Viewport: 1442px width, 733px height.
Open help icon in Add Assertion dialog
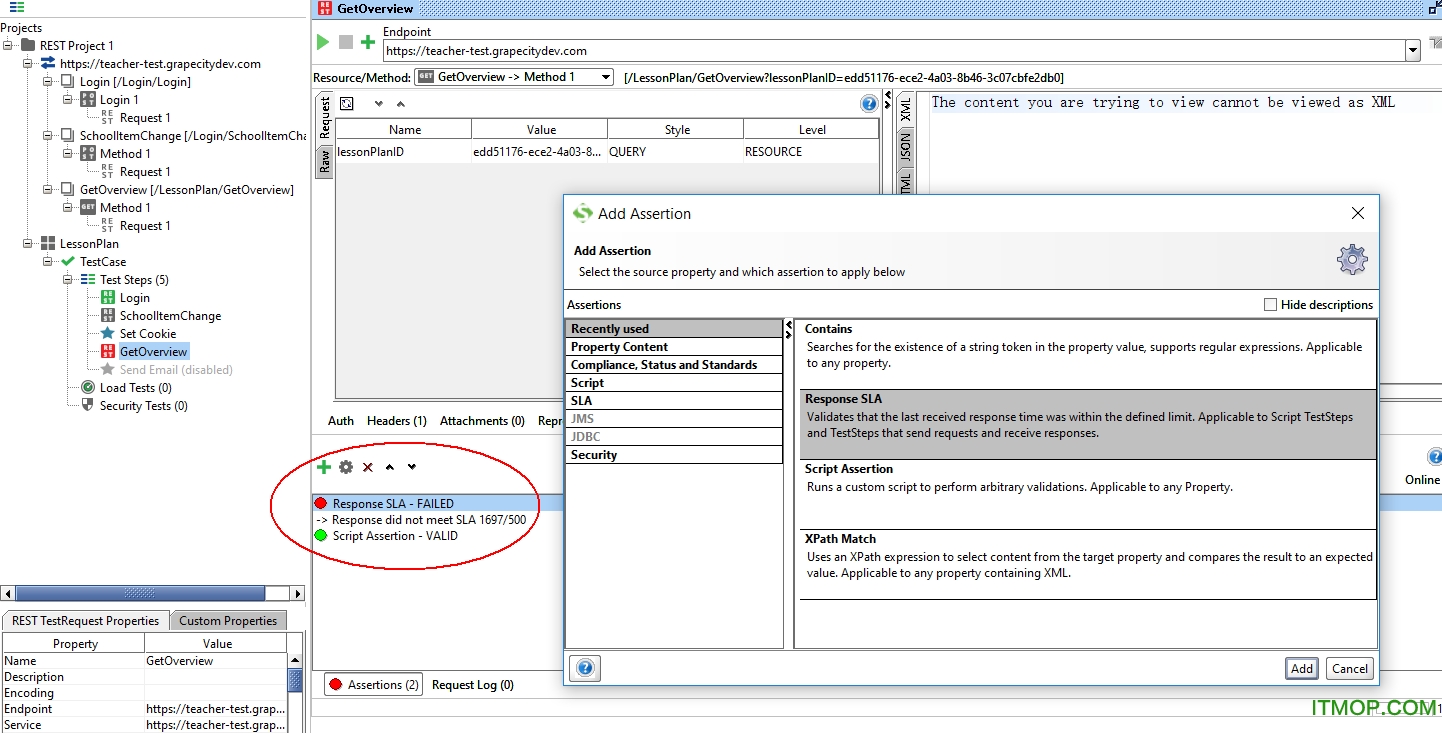pyautogui.click(x=586, y=668)
